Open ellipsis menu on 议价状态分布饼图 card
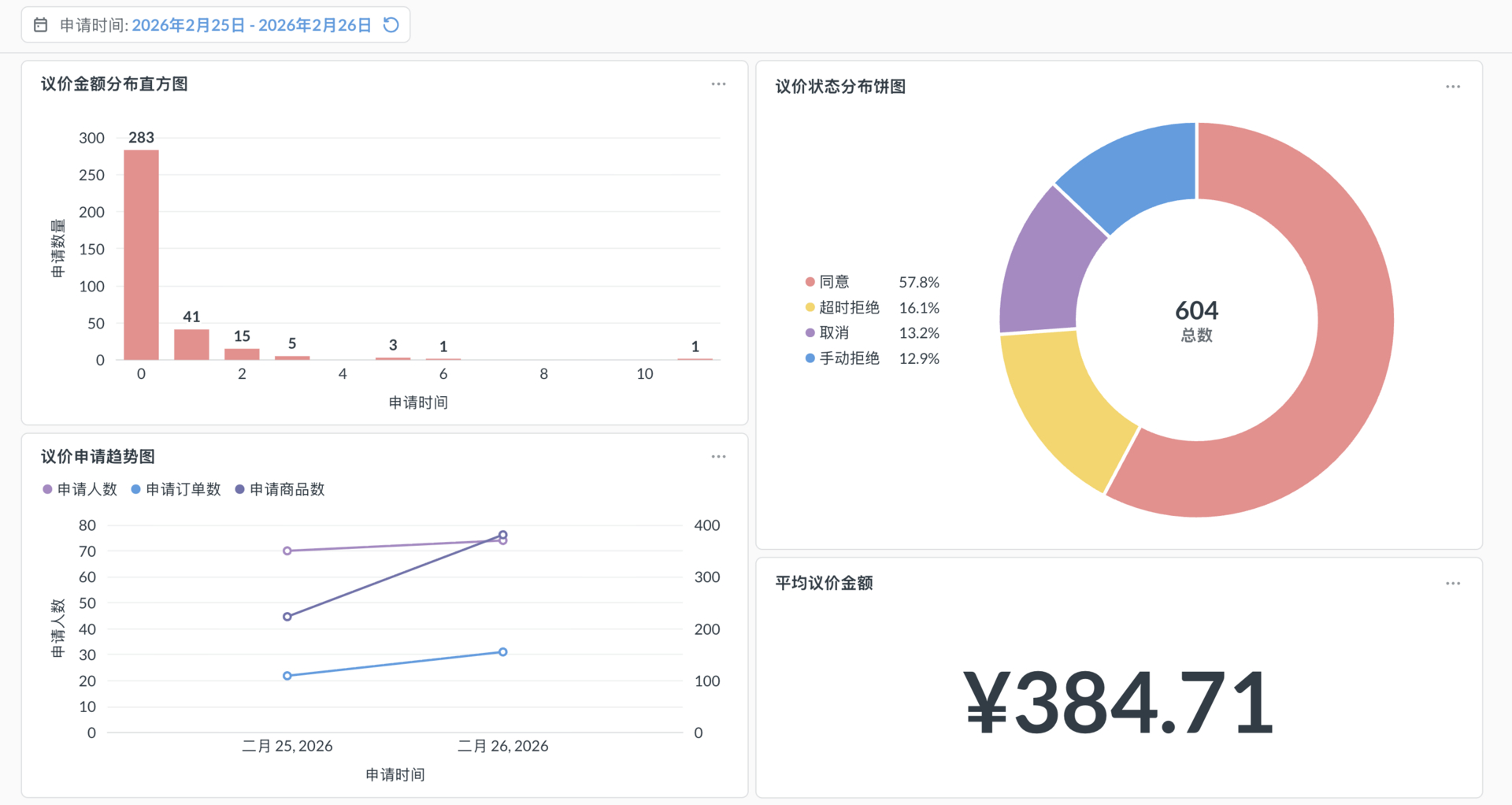This screenshot has width=1512, height=805. point(1452,87)
